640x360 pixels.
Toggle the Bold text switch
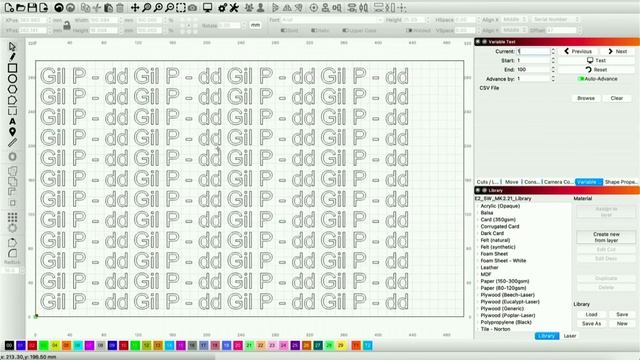point(283,30)
